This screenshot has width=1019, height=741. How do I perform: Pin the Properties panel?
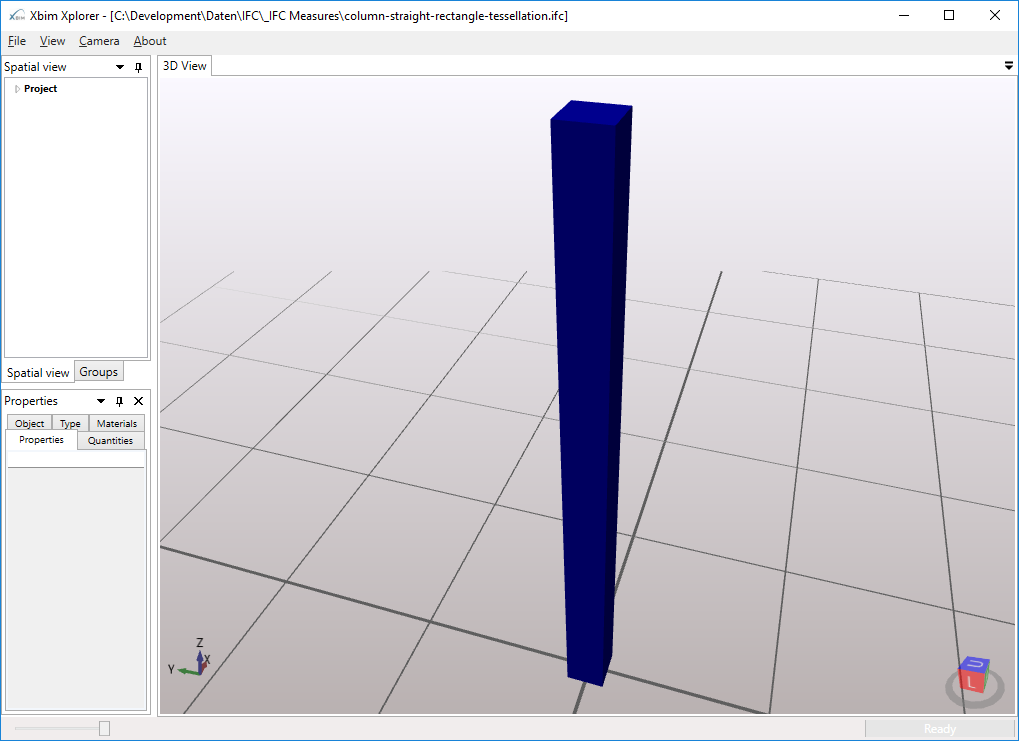pos(118,400)
